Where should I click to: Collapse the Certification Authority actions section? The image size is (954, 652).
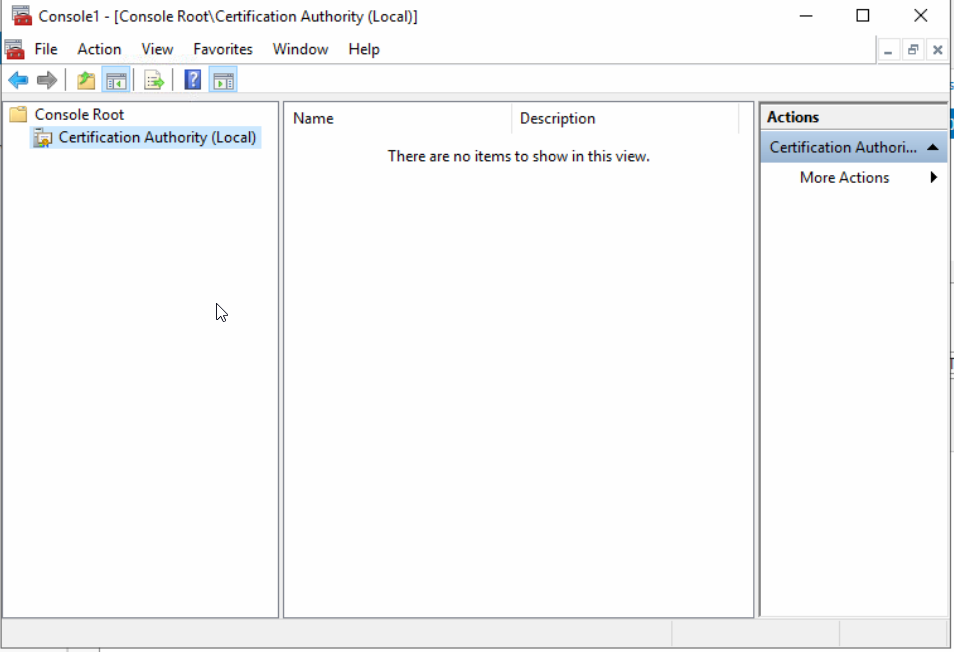tap(933, 147)
